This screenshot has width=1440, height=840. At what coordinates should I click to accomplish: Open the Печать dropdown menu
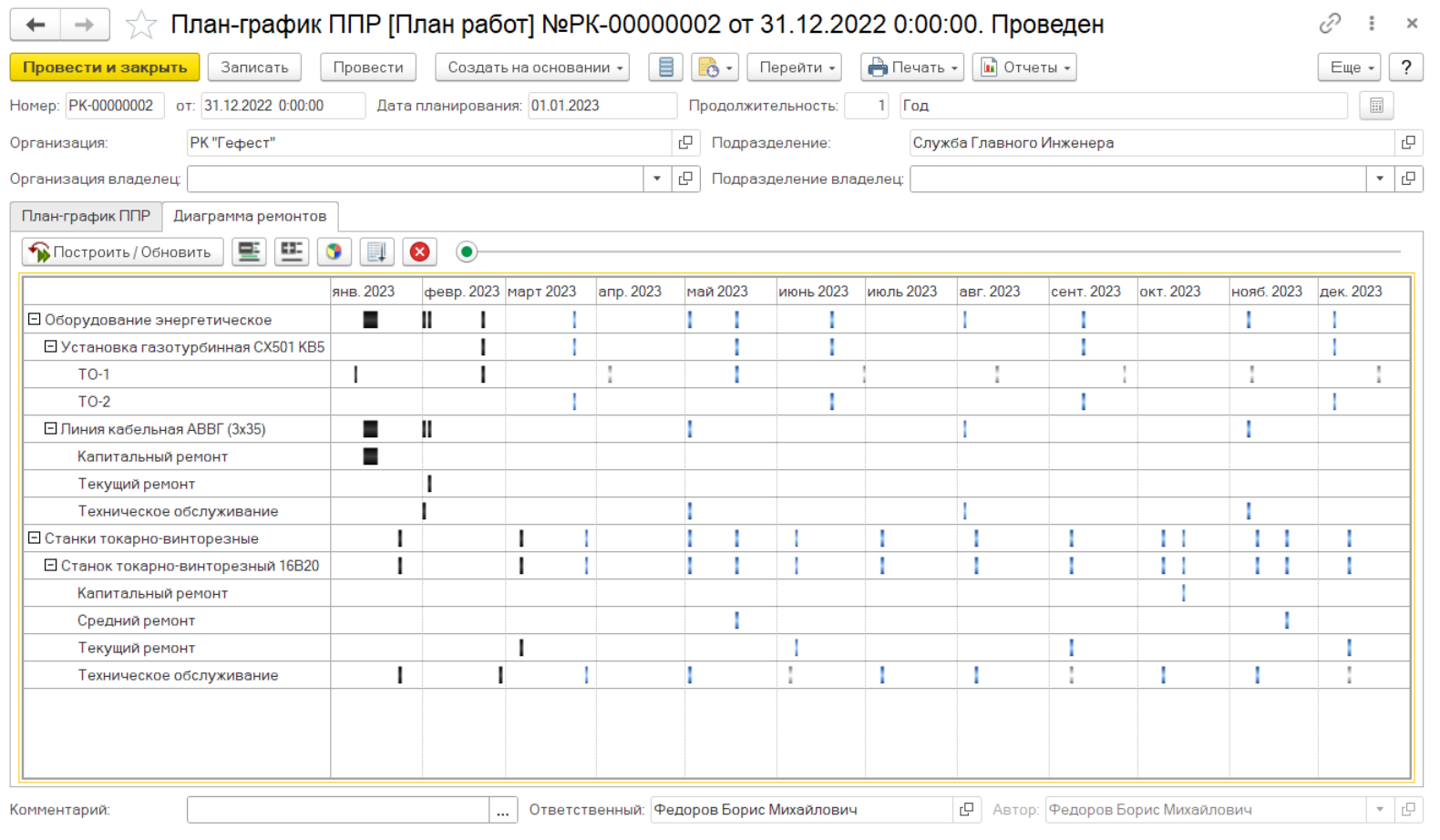(x=913, y=67)
